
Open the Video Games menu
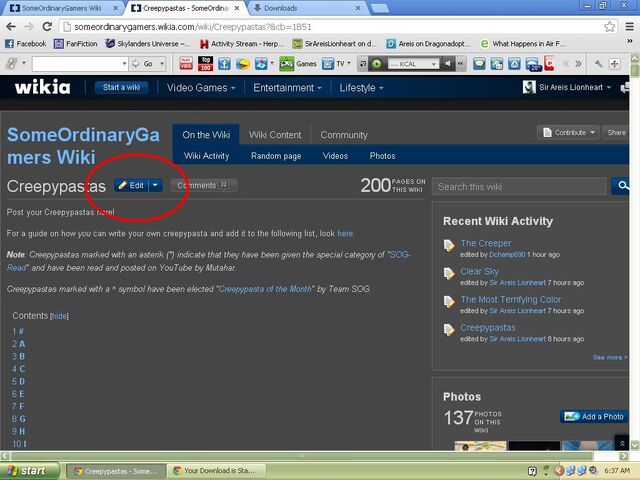pos(201,88)
